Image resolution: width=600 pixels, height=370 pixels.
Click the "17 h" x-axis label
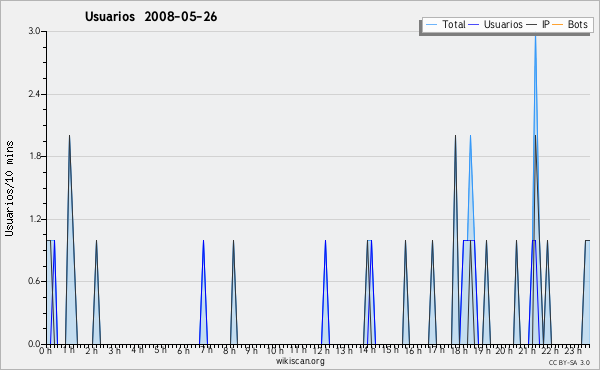pyautogui.click(x=436, y=350)
